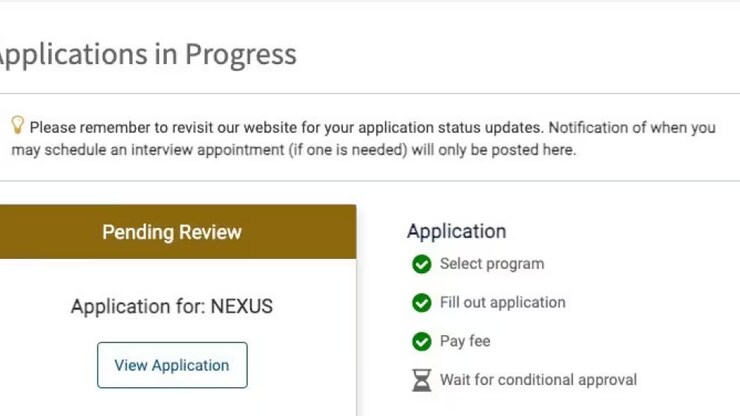
Task: Click the lightbulb tip icon
Action: [17, 125]
